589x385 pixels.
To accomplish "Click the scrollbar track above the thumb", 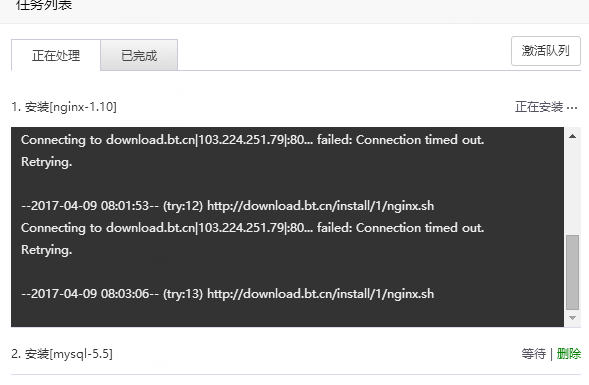I will click(572, 189).
